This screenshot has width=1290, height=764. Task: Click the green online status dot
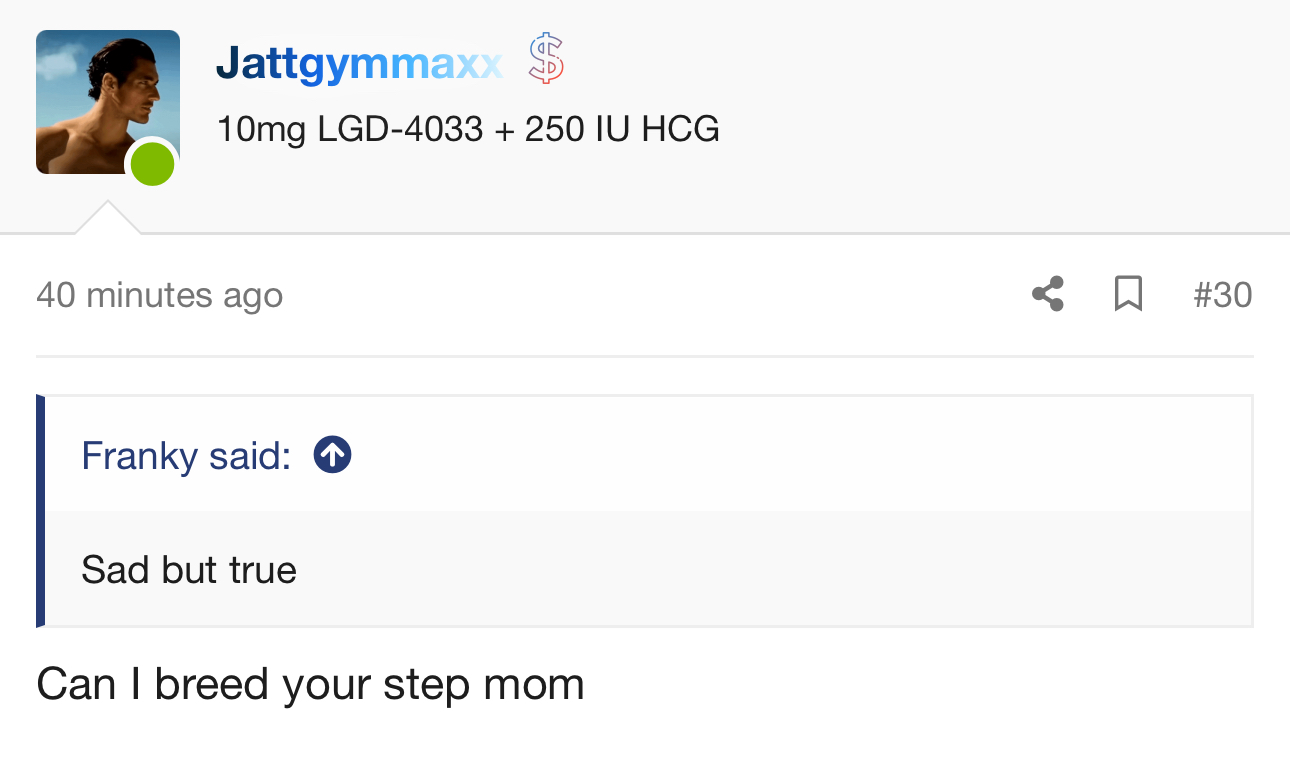pyautogui.click(x=153, y=165)
